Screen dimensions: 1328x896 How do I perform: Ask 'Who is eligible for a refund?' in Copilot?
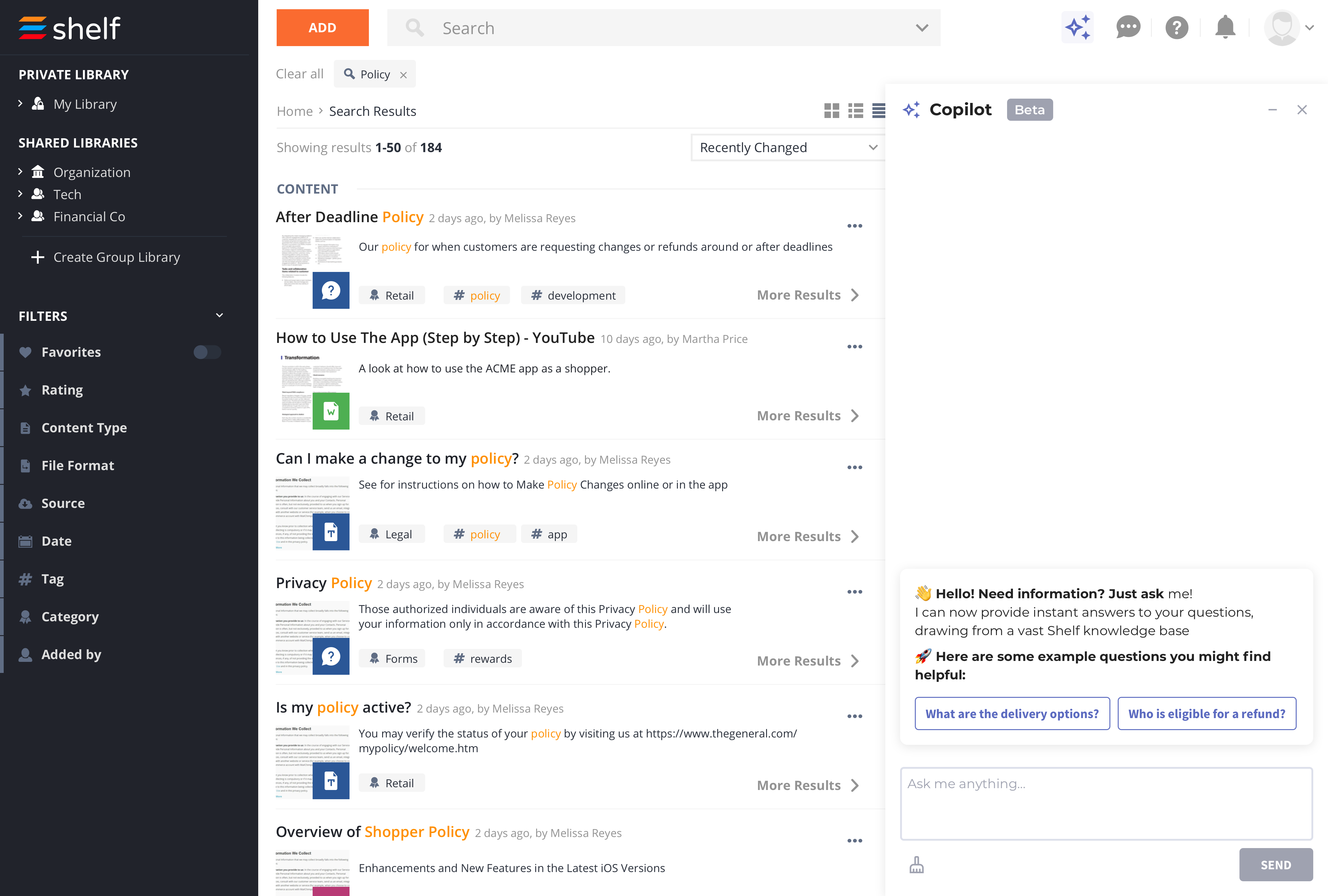pos(1207,713)
